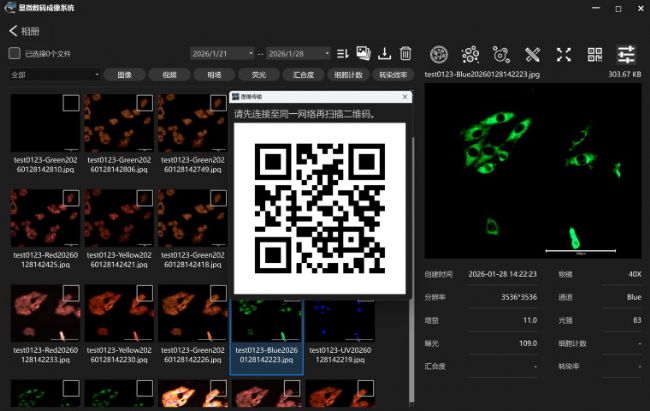Click the fullscreen expand icon
The image size is (650, 411).
(563, 54)
